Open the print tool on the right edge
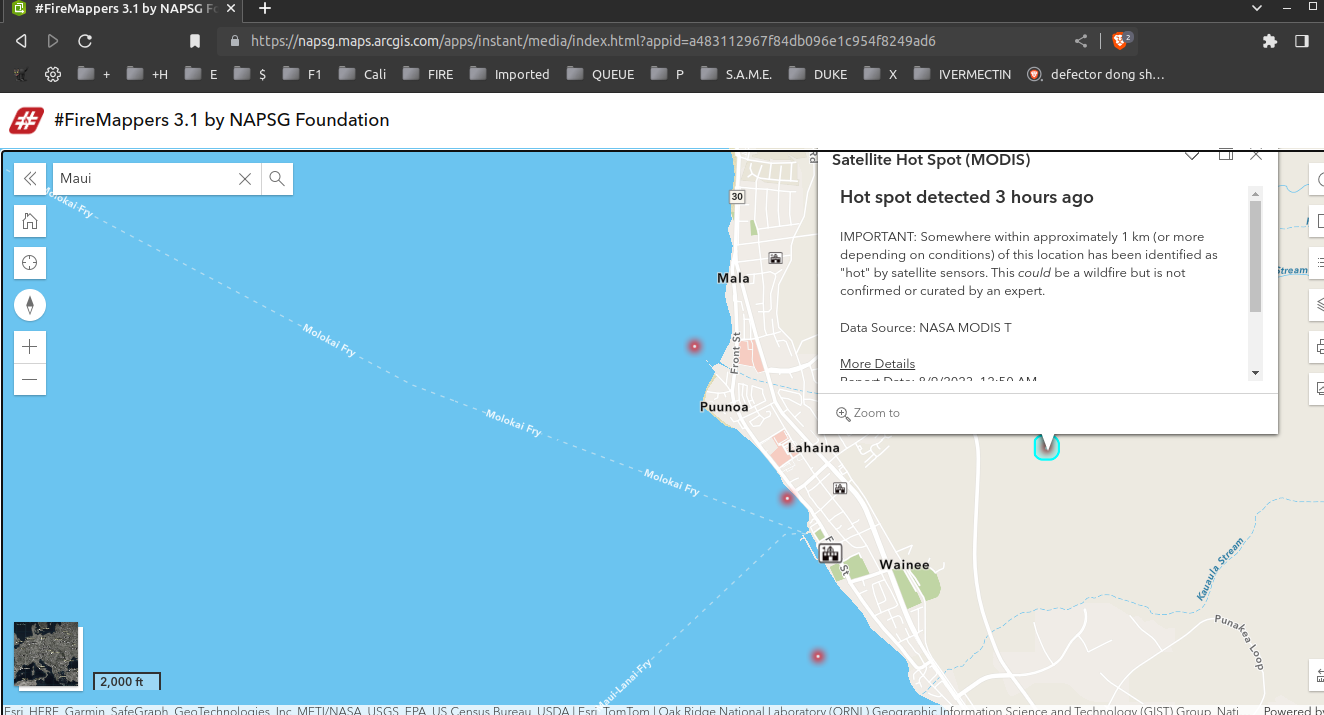The height and width of the screenshot is (715, 1324). pyautogui.click(x=1318, y=347)
